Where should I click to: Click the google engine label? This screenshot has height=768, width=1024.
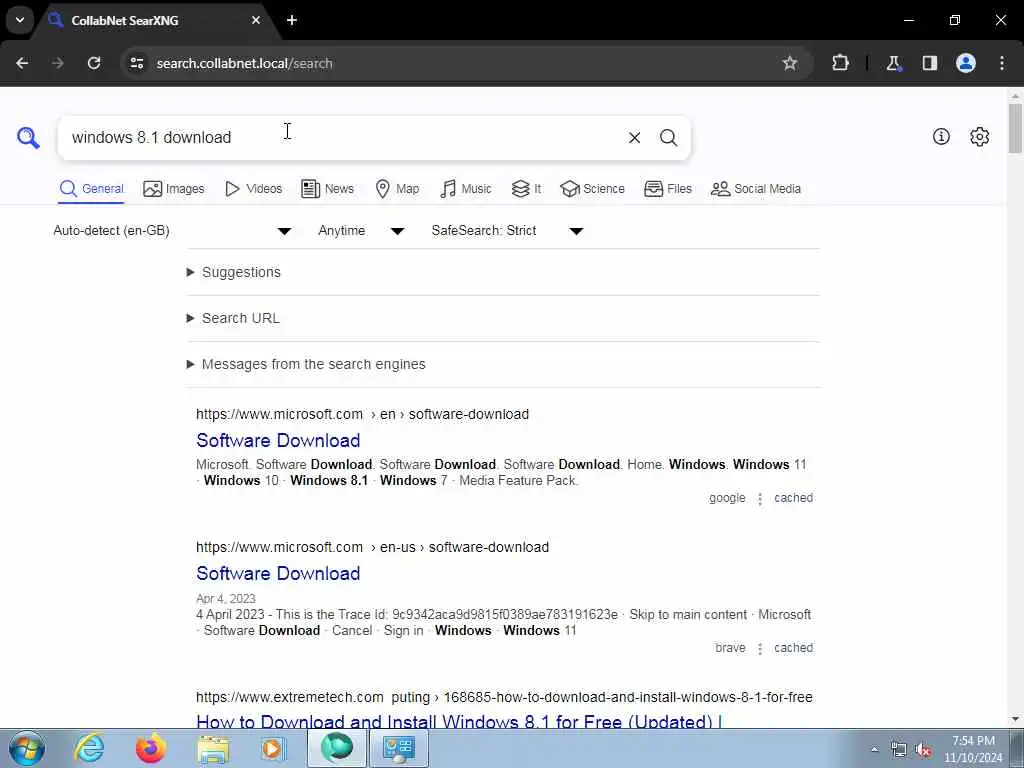point(727,498)
